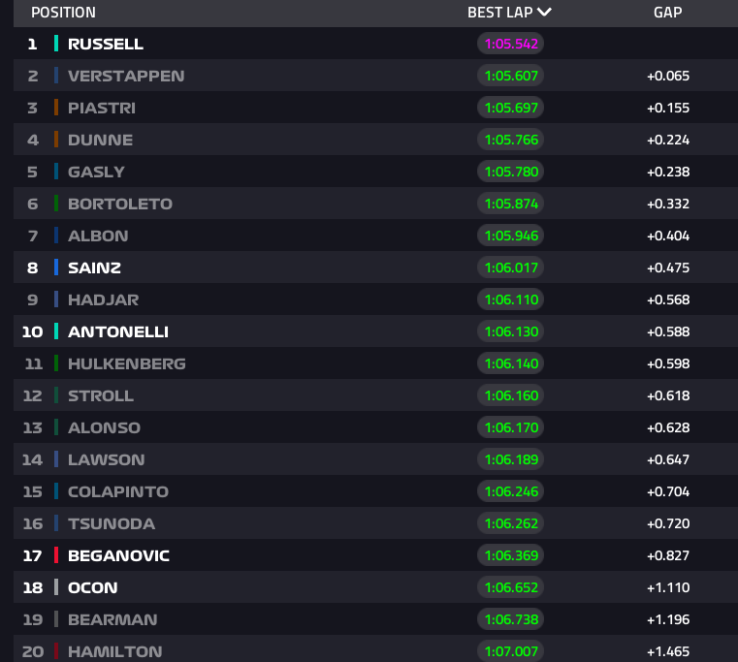Select driver ANTONELLI in tenth position

click(x=118, y=332)
